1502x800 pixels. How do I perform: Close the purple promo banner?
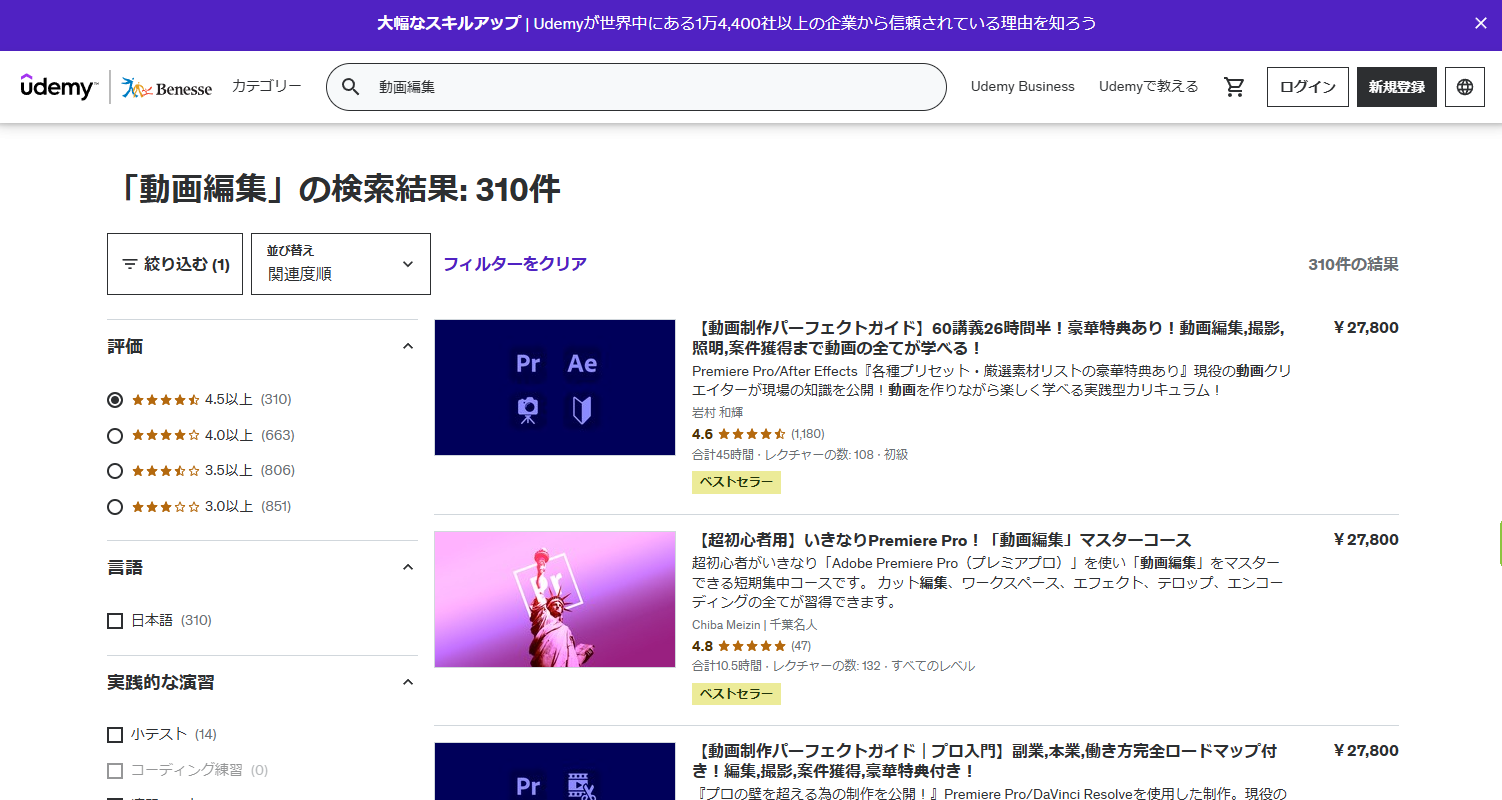pyautogui.click(x=1481, y=23)
